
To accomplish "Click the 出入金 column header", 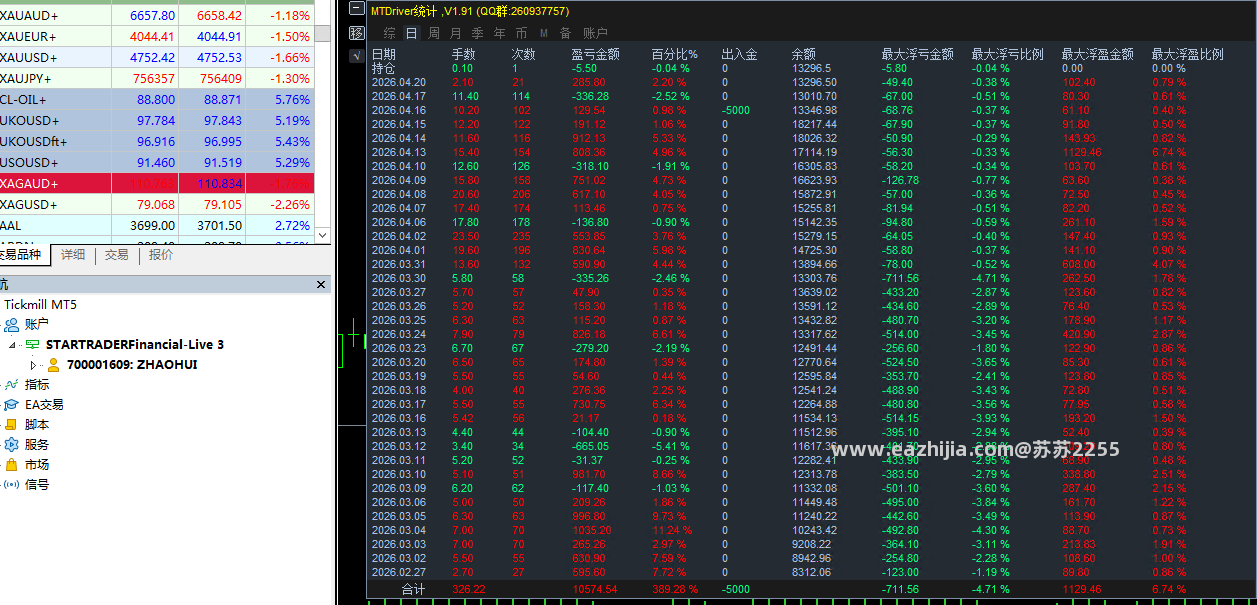I will tap(740, 54).
